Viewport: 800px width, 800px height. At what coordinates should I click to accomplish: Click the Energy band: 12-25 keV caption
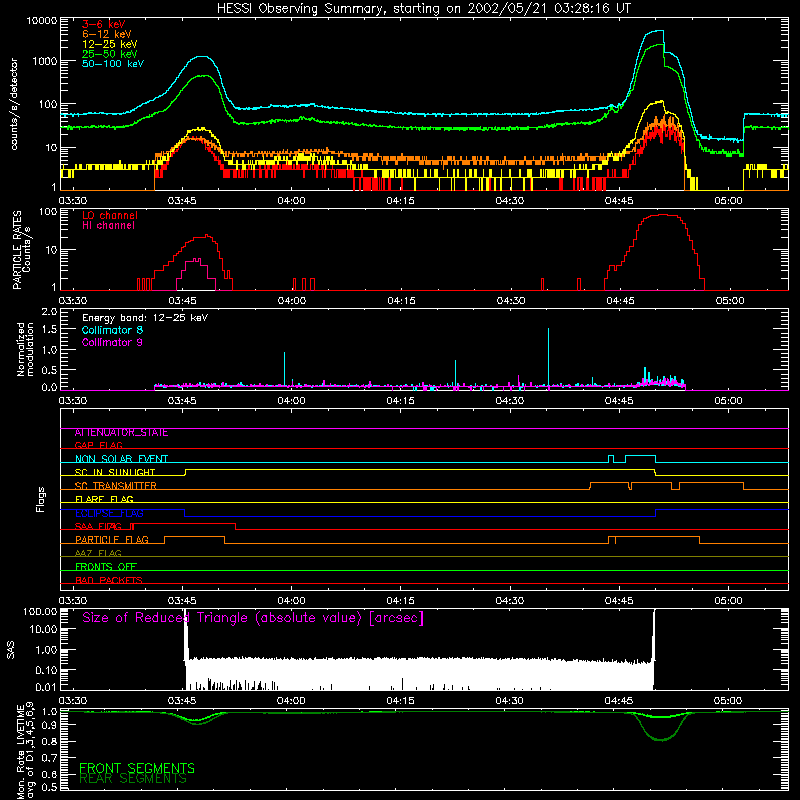point(145,318)
